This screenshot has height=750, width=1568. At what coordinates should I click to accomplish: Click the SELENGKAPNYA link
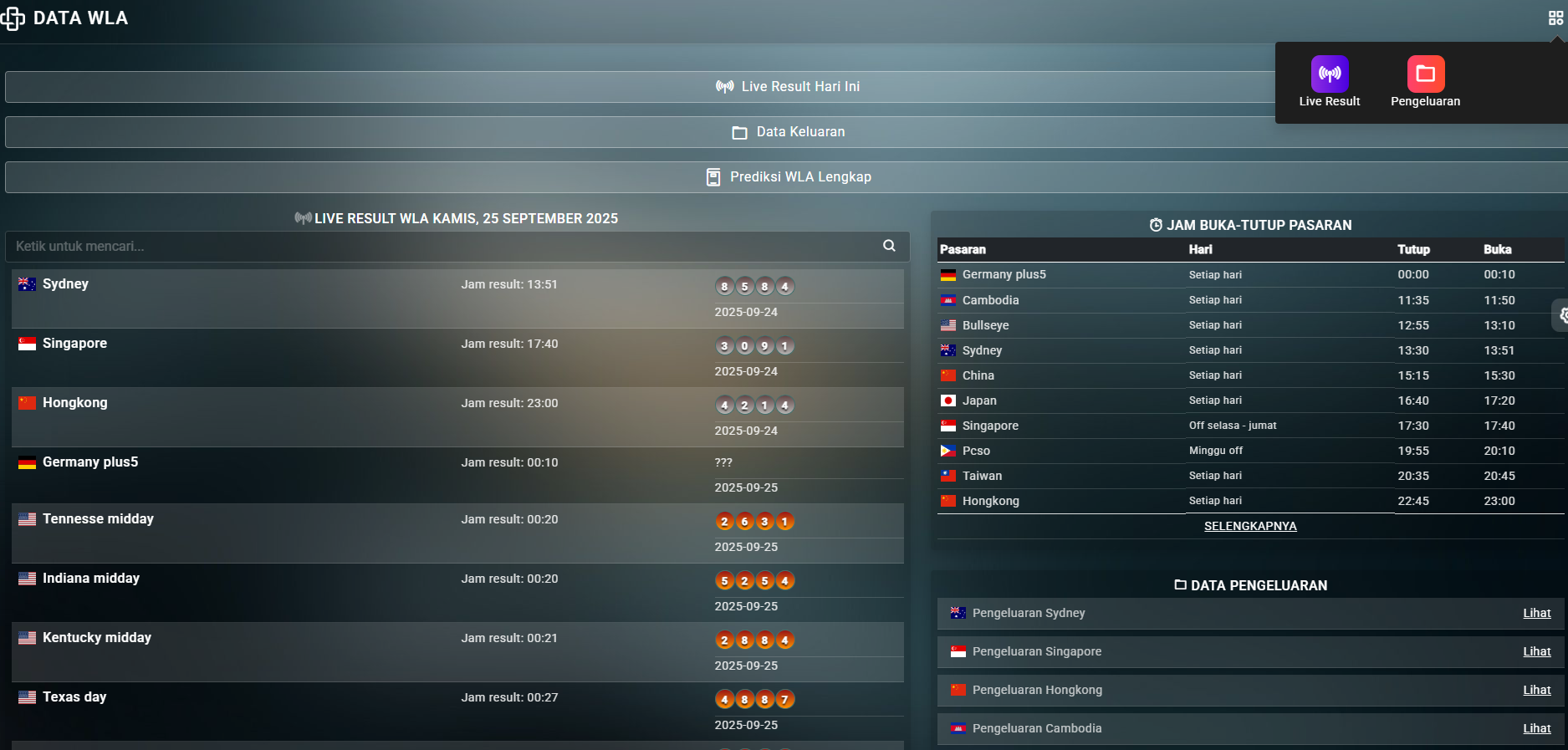(x=1250, y=526)
